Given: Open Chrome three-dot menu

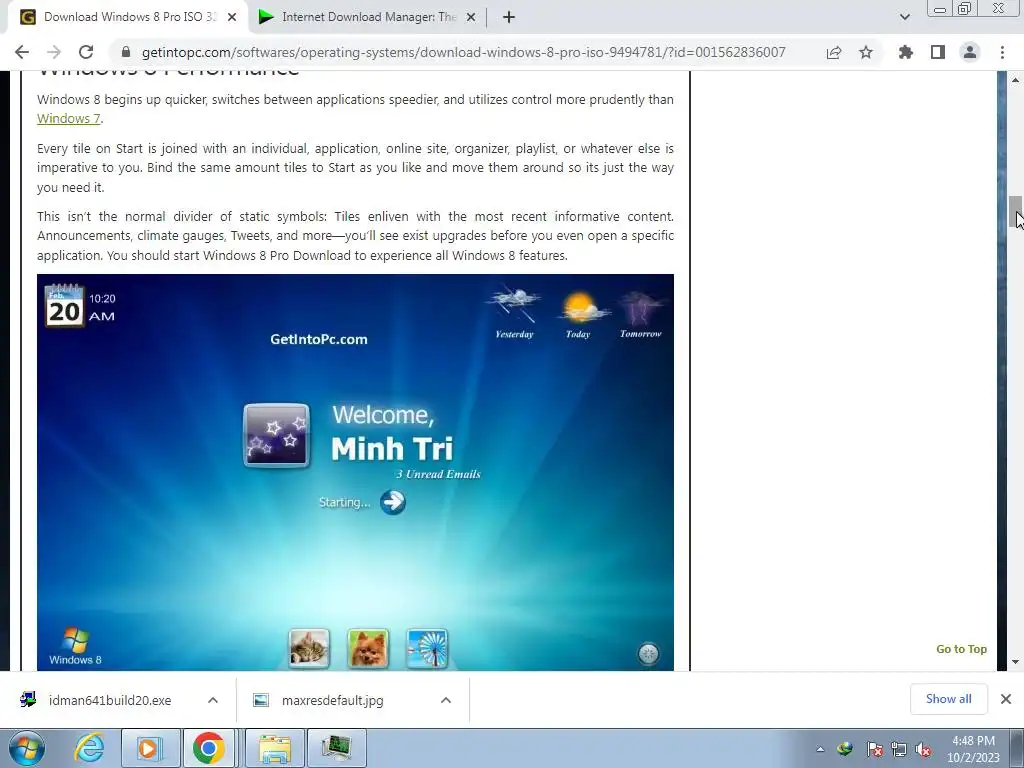Looking at the screenshot, I should tap(1002, 52).
